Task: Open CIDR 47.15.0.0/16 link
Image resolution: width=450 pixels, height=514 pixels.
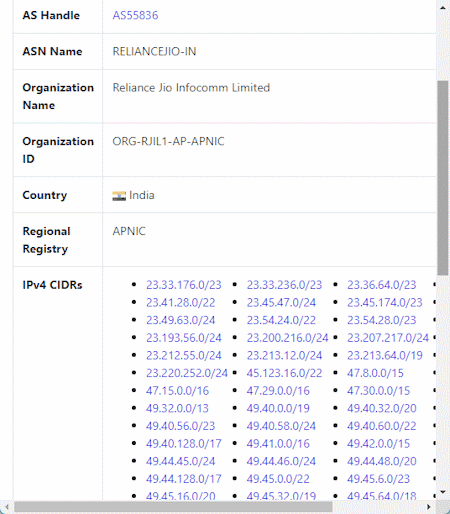Action: [177, 391]
